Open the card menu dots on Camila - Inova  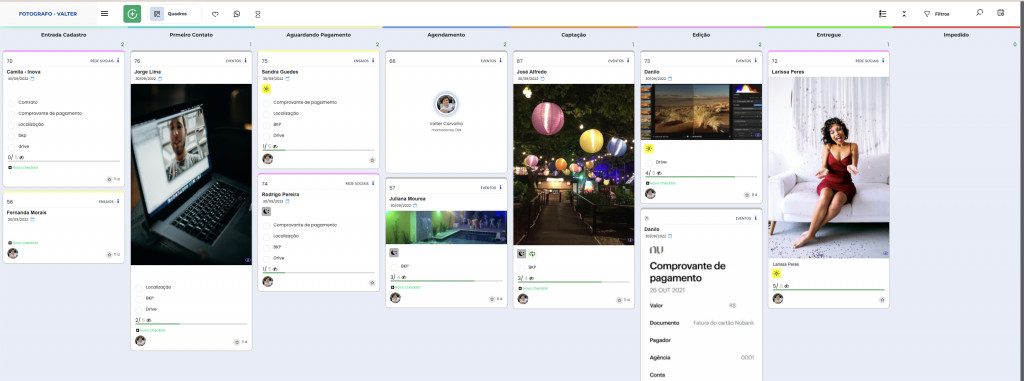coord(118,61)
